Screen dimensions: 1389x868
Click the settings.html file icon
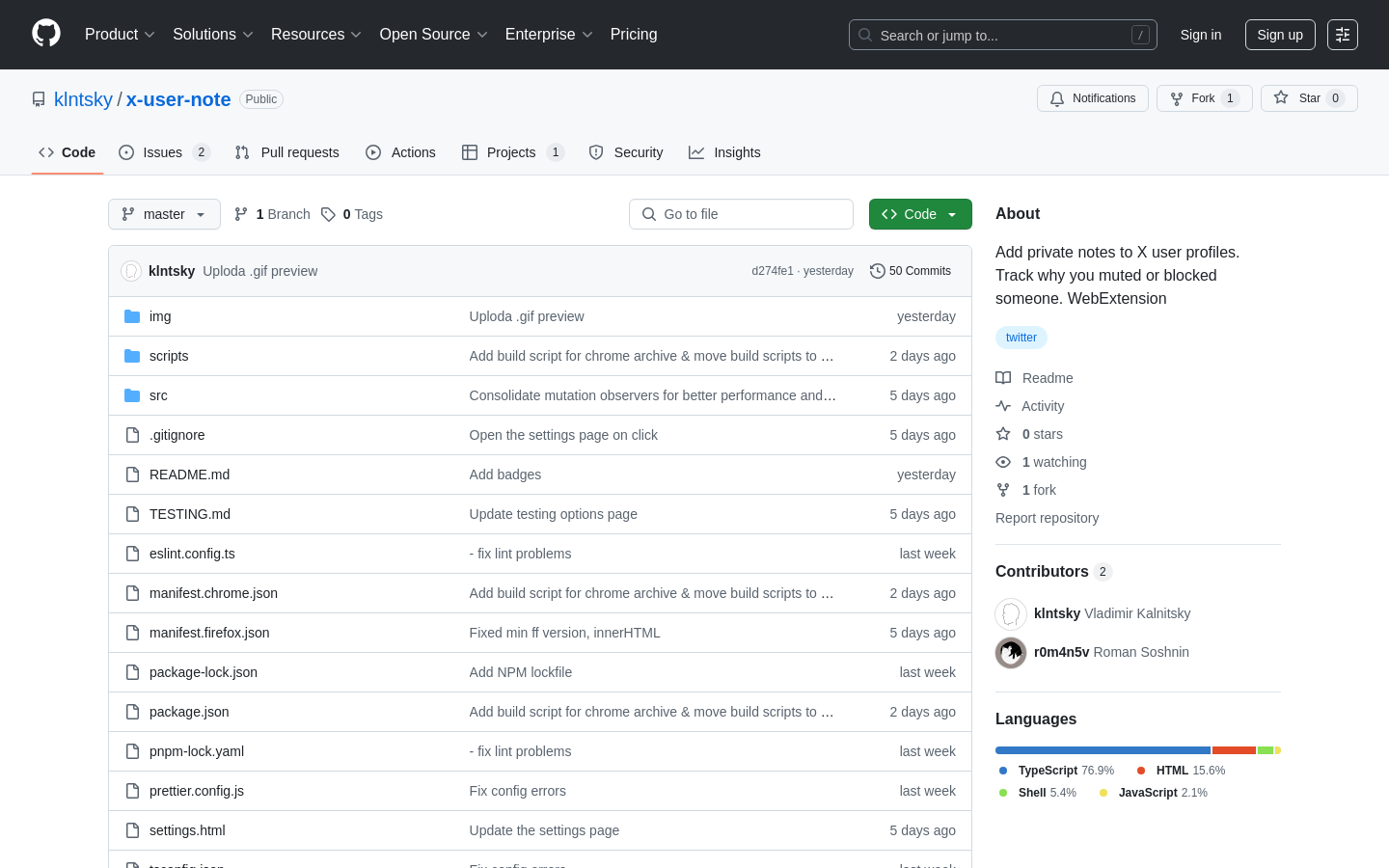132,830
